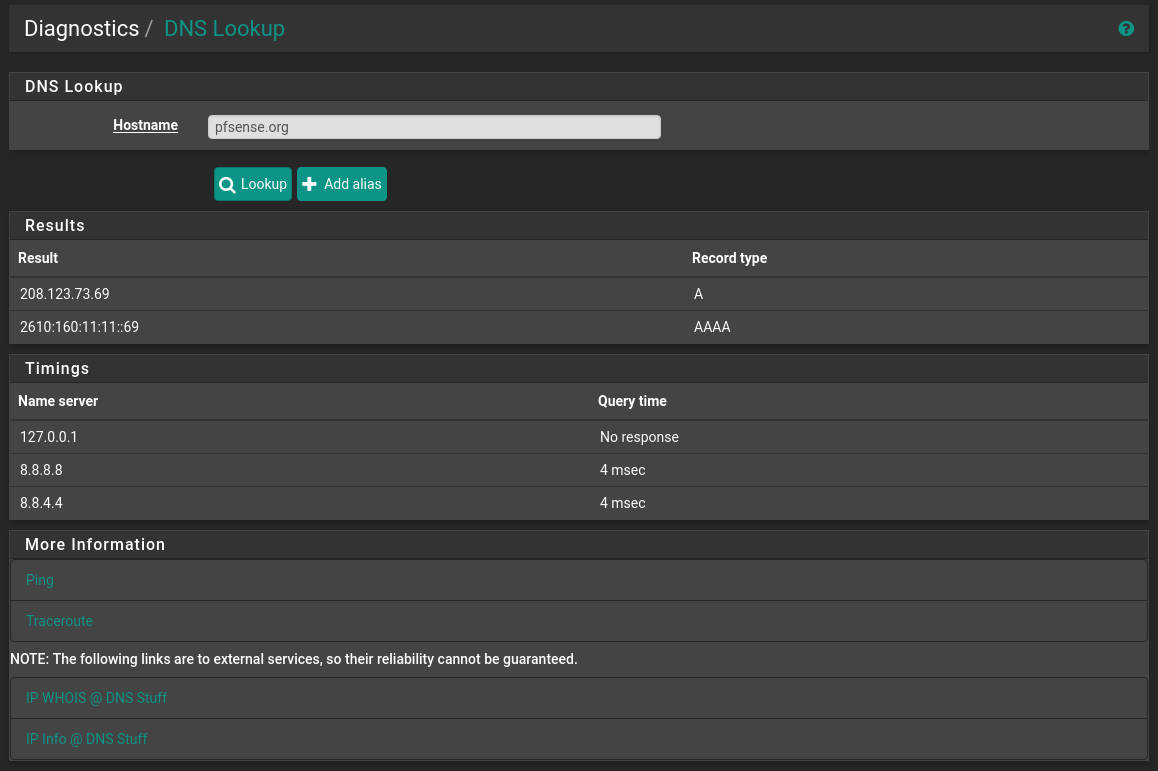Viewport: 1158px width, 771px height.
Task: Click the help question mark icon
Action: [x=1126, y=28]
